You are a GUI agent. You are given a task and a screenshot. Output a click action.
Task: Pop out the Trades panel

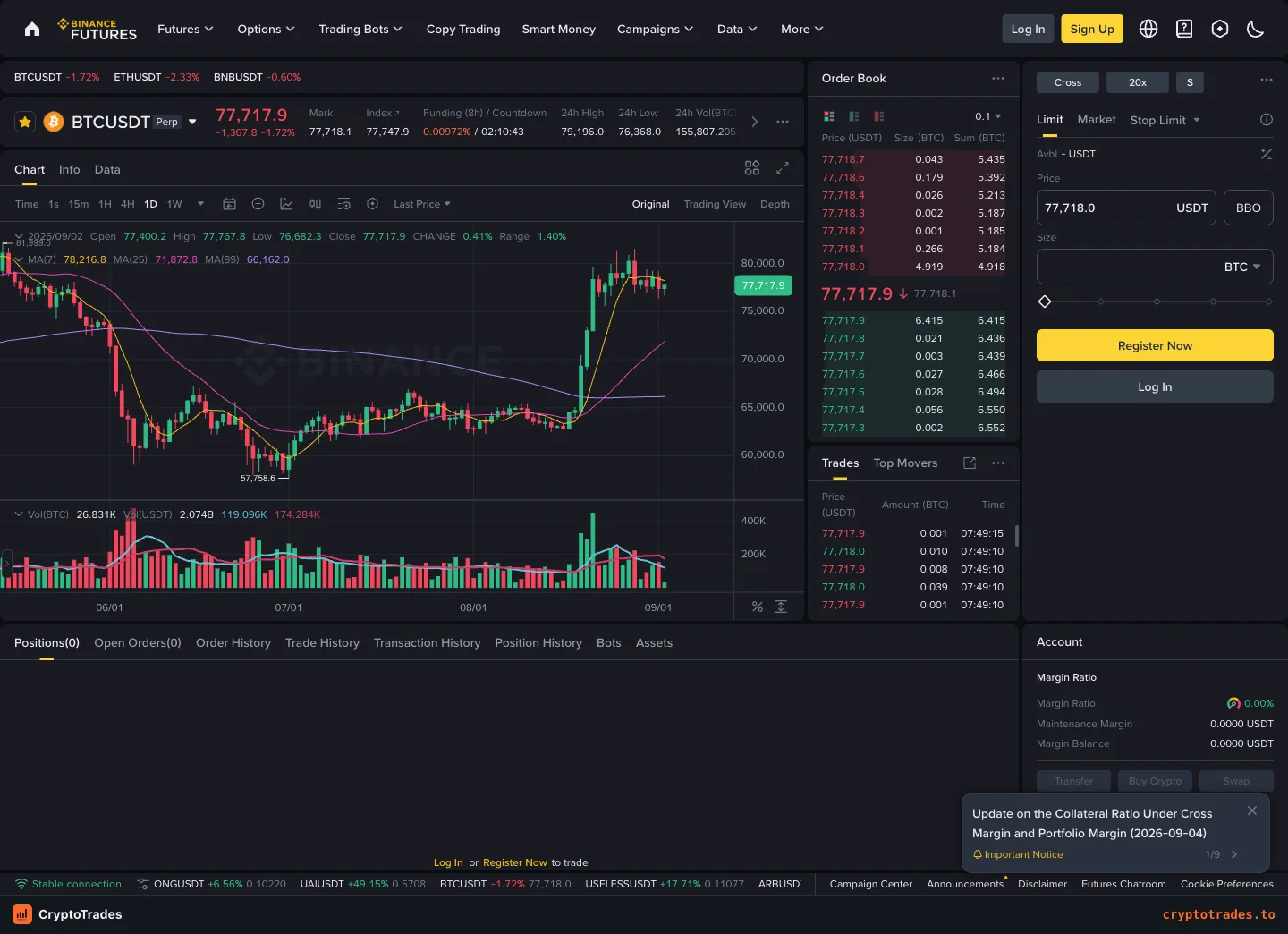pyautogui.click(x=970, y=463)
